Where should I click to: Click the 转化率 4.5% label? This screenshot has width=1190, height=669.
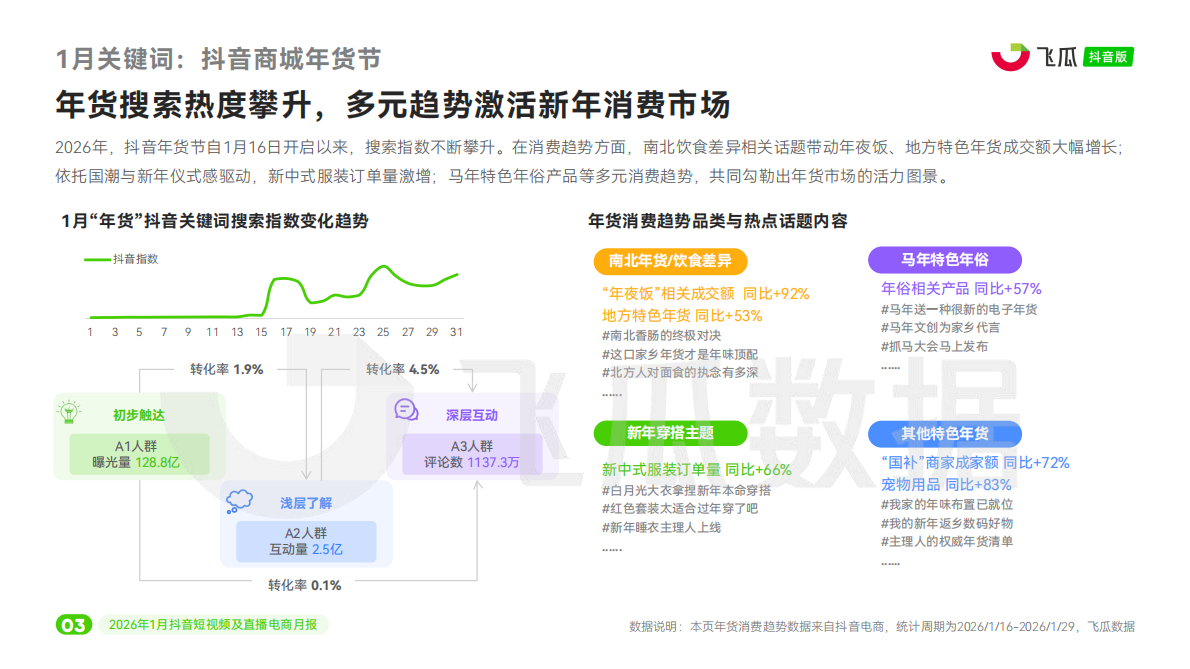[x=402, y=369]
